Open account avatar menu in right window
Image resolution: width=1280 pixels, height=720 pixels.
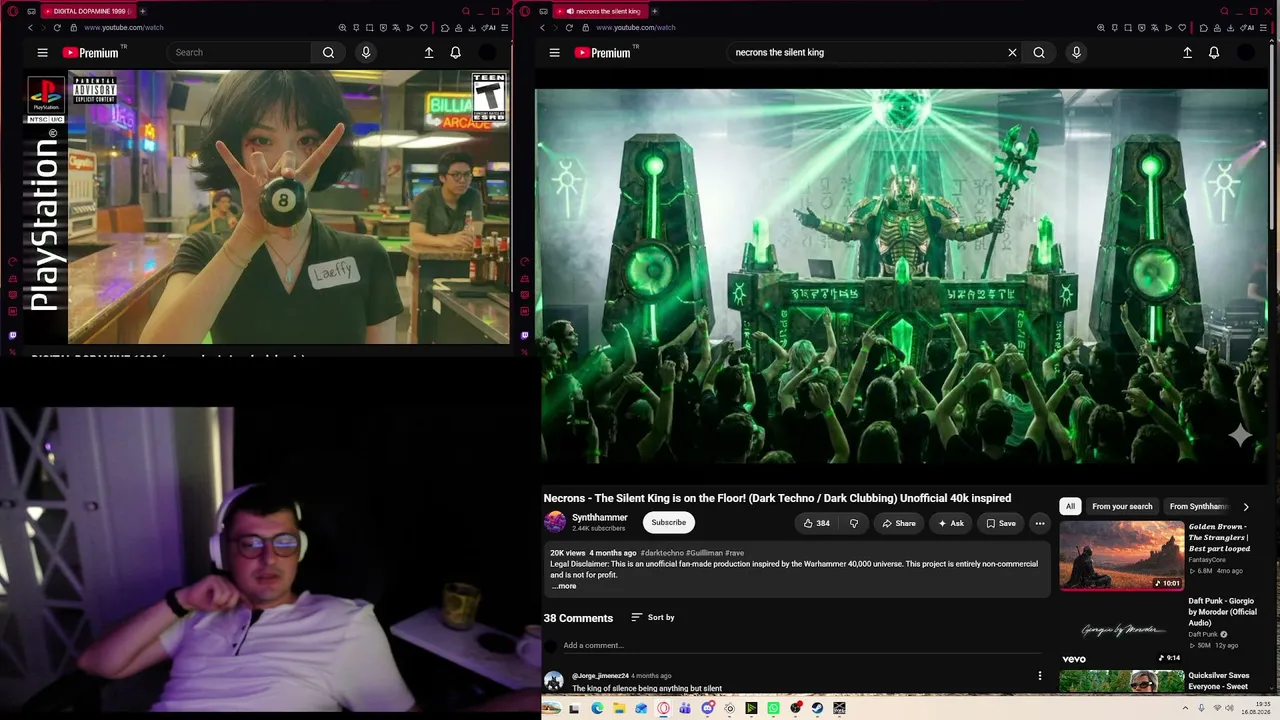(x=1246, y=53)
